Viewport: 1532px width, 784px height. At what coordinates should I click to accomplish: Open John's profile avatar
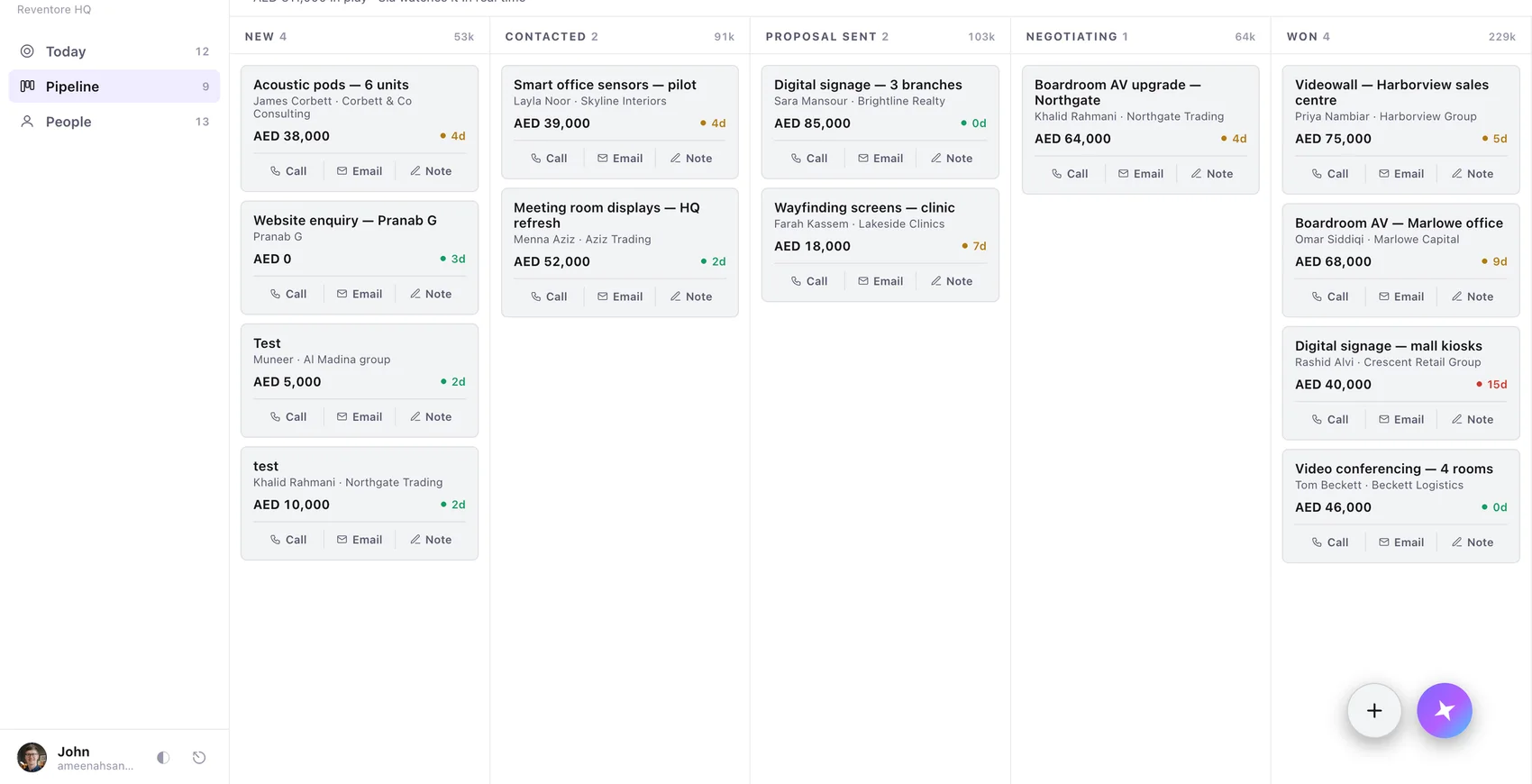click(32, 758)
